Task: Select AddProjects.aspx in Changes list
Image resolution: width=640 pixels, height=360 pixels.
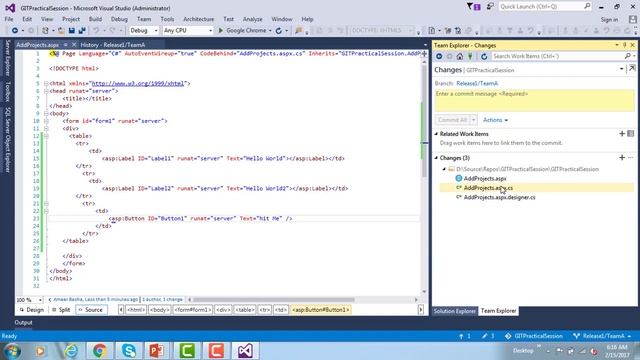Action: click(x=485, y=178)
